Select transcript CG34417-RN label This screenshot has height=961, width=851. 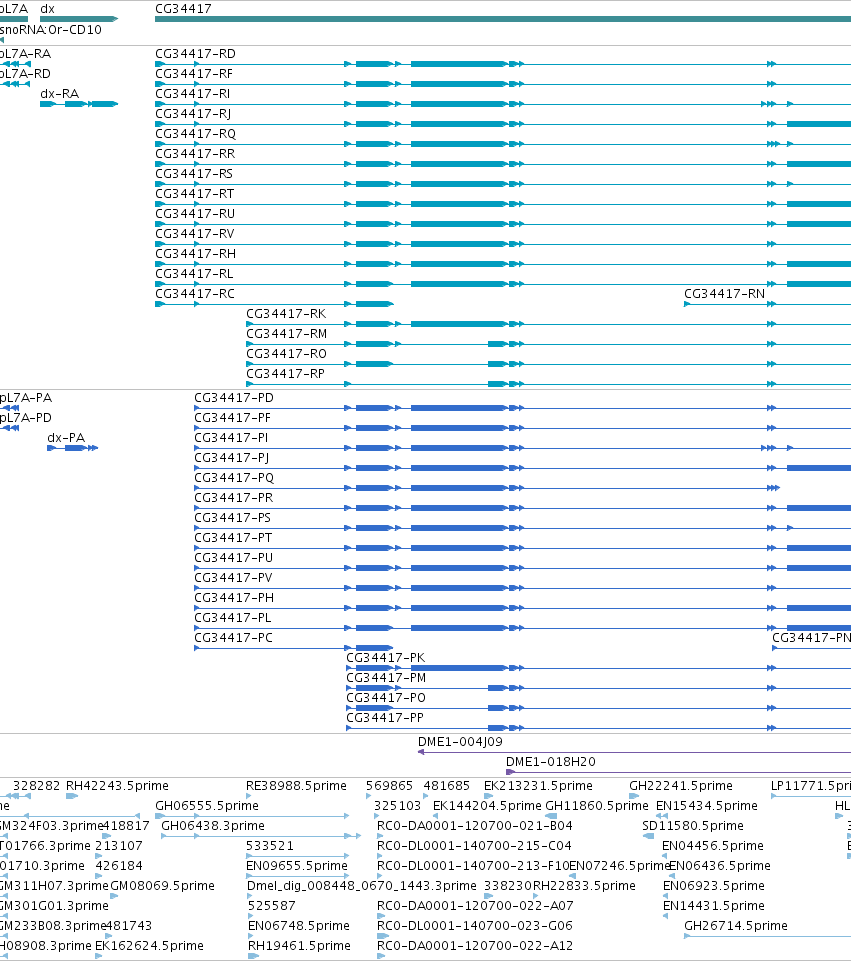click(725, 294)
